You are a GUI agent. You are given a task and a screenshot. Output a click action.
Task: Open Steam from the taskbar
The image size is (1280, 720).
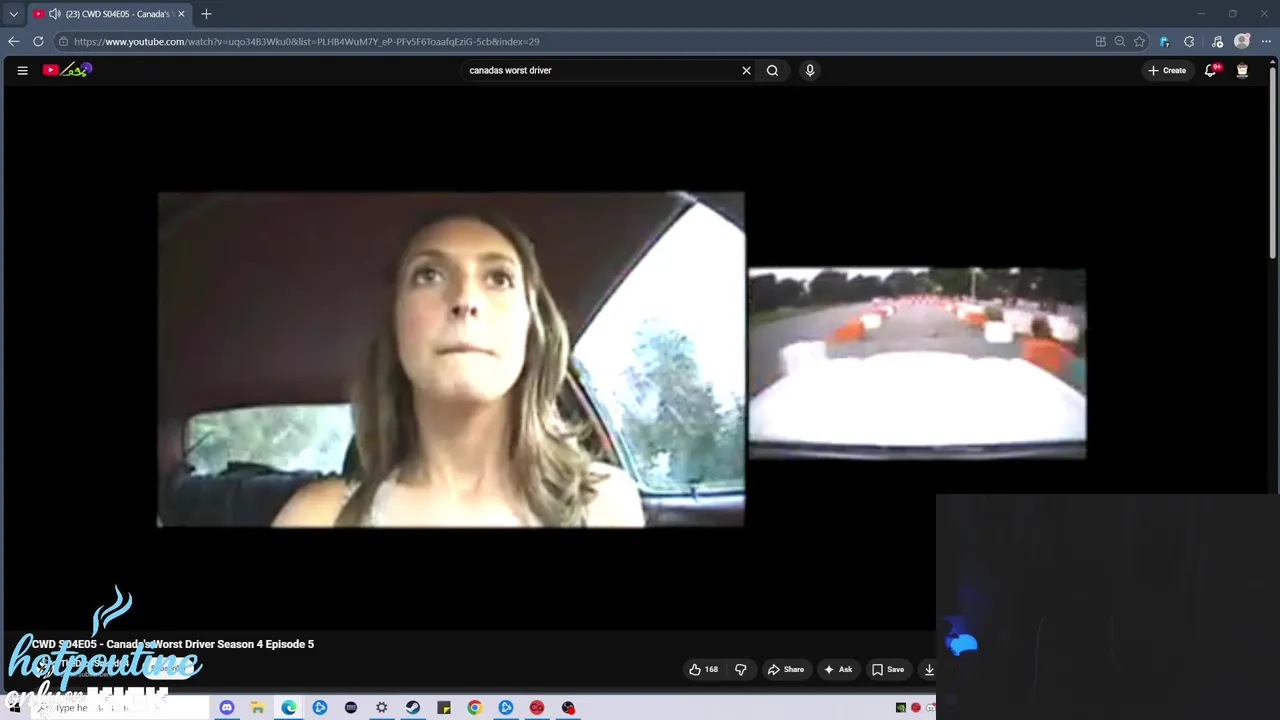(x=413, y=708)
